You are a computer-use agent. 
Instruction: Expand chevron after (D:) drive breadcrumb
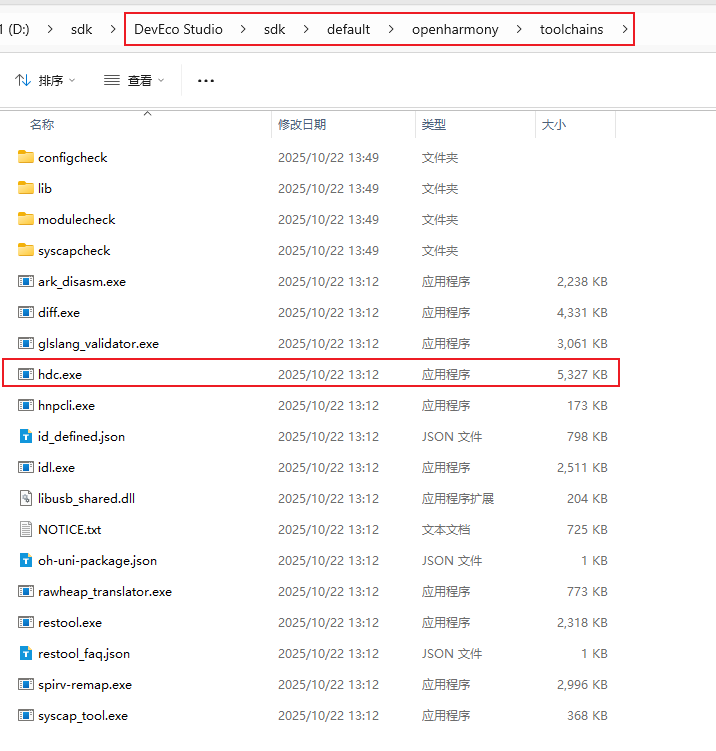(50, 29)
